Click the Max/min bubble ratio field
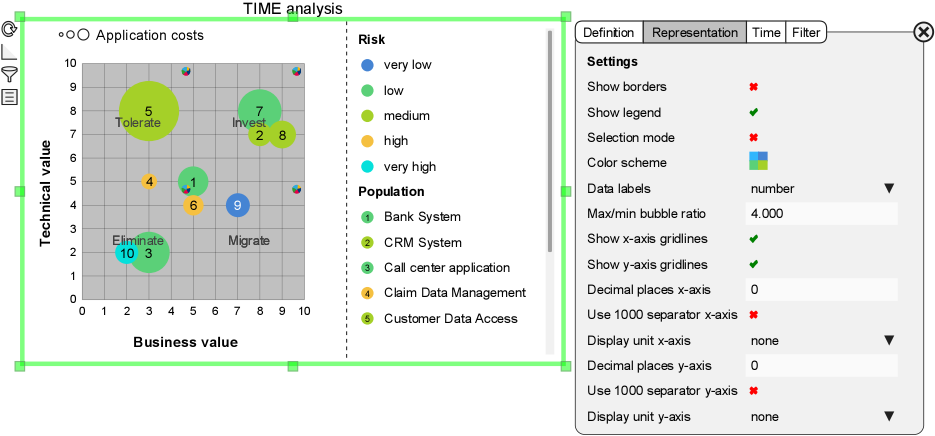Viewport: 935px width, 436px height. [821, 214]
